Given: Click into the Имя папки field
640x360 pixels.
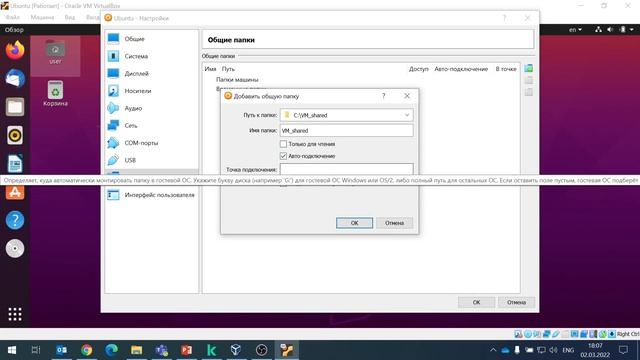Looking at the screenshot, I should pyautogui.click(x=347, y=131).
